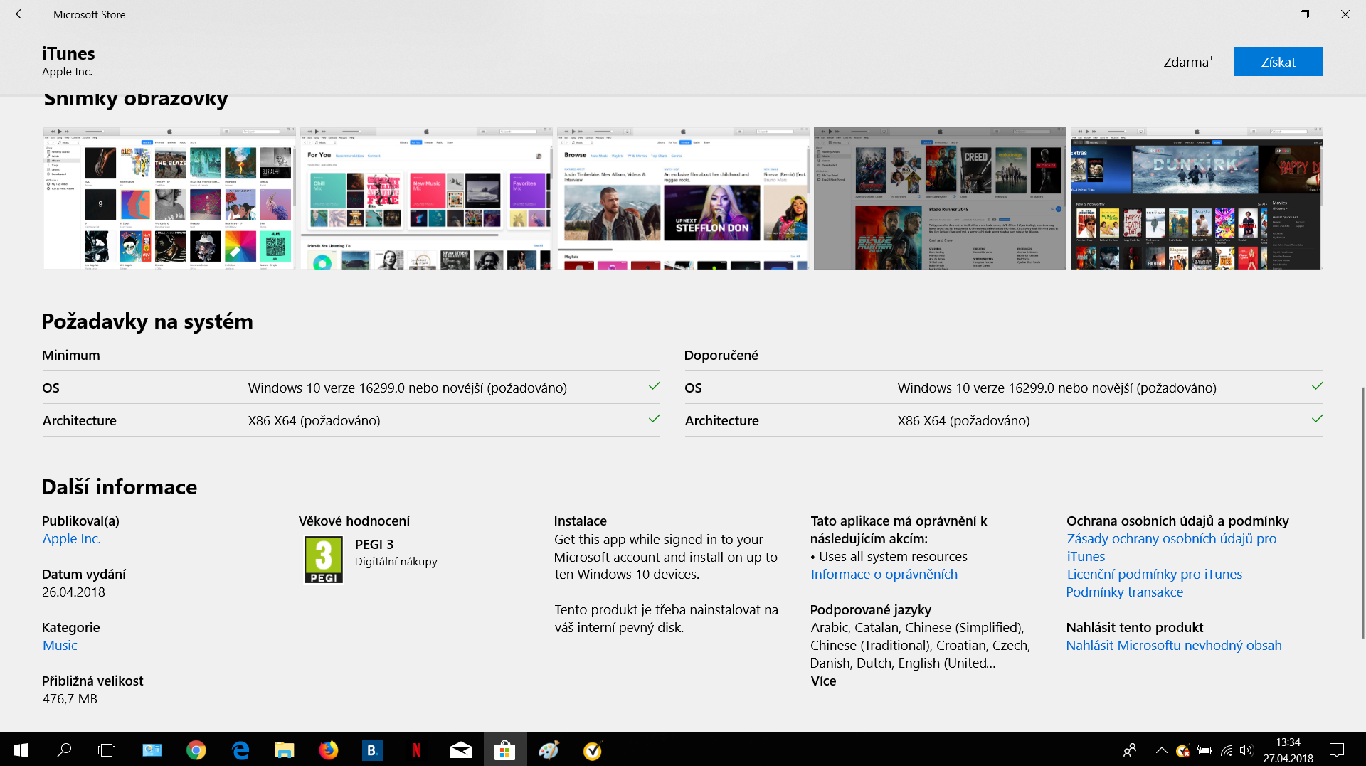Viewport: 1366px width, 766px height.
Task: Click Nahlásit Microsoftu nevhodný obsah link
Action: coord(1173,646)
